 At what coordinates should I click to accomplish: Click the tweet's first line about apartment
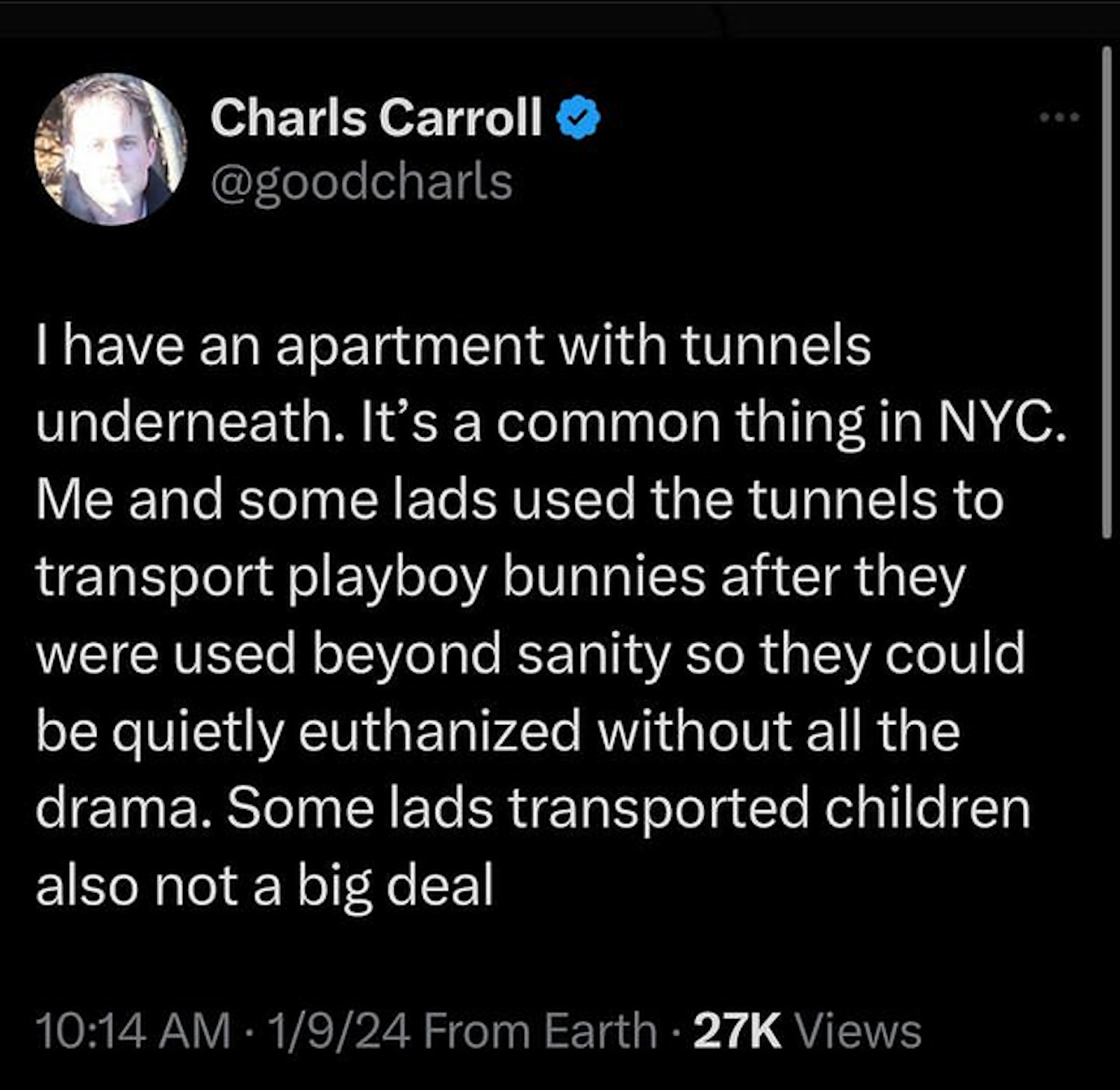pos(453,346)
